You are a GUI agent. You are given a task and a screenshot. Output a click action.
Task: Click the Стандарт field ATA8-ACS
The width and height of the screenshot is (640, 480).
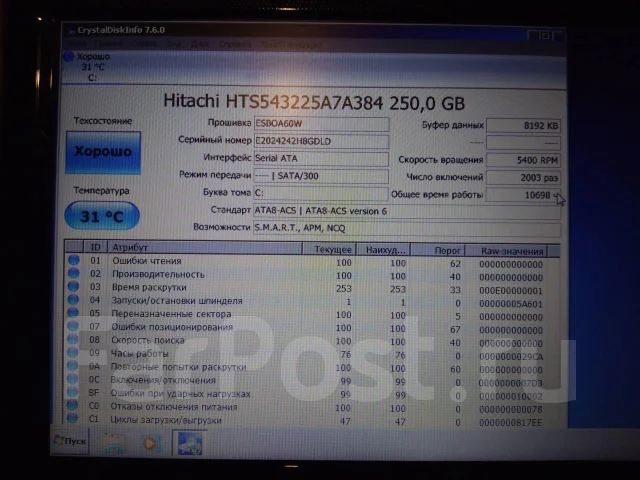407,211
